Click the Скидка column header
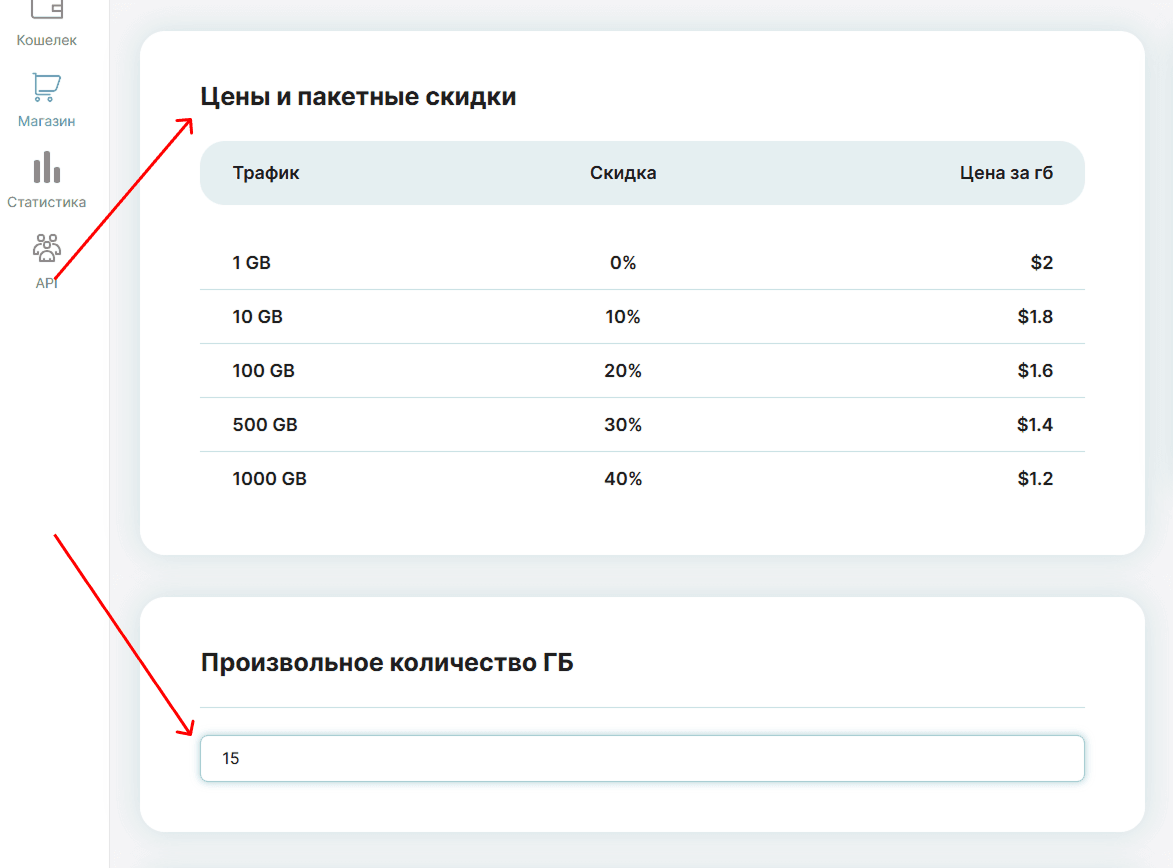The width and height of the screenshot is (1173, 868). tap(623, 173)
